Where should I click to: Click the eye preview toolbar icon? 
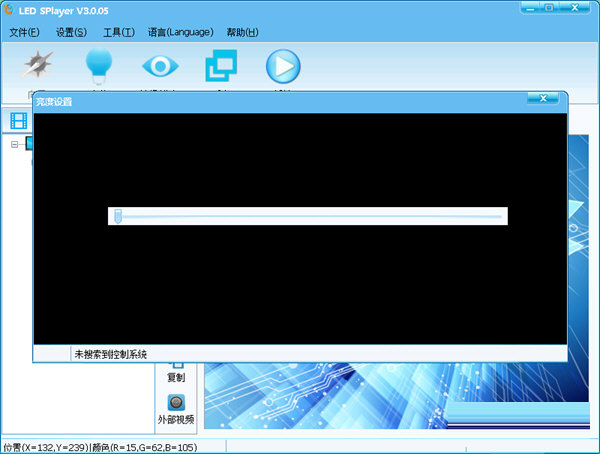click(158, 67)
